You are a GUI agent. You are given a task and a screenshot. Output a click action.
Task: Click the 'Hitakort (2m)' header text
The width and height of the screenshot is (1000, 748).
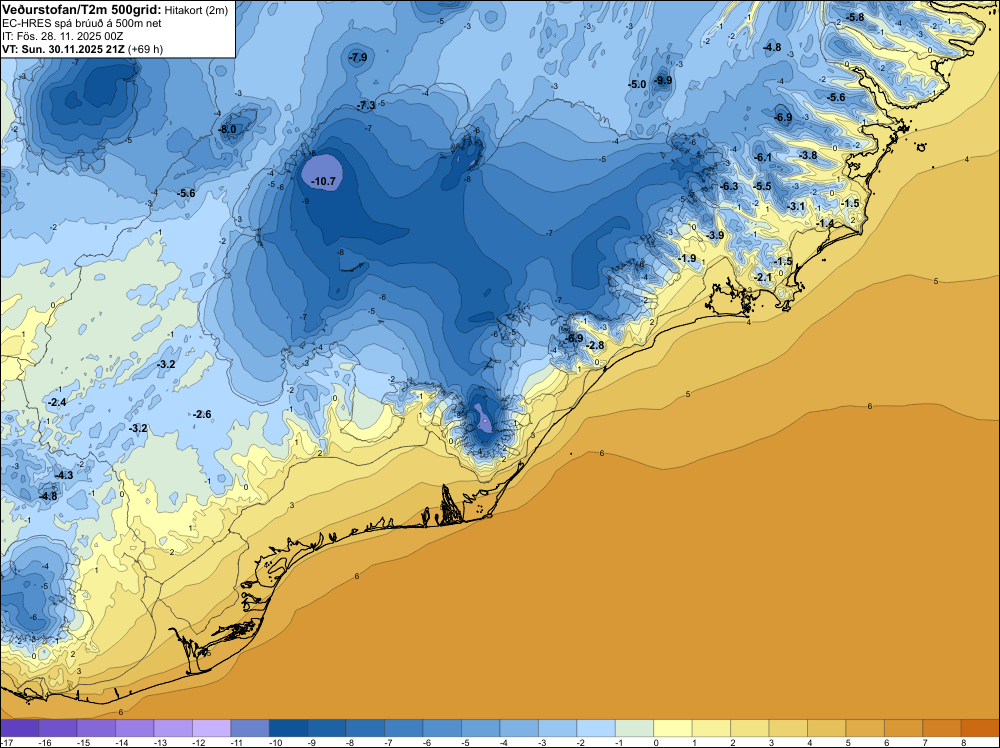(196, 9)
